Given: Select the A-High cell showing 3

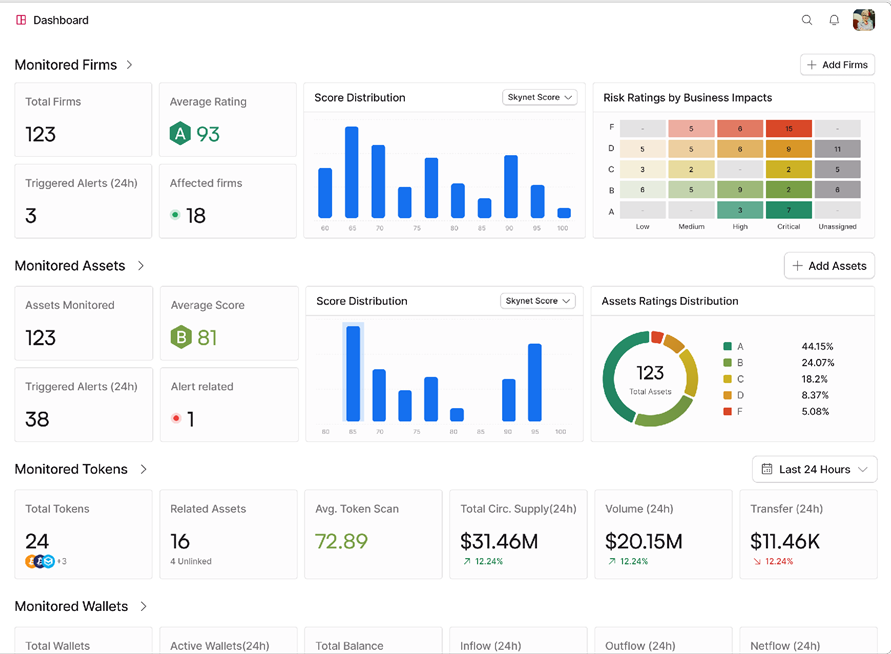Looking at the screenshot, I should 740,210.
